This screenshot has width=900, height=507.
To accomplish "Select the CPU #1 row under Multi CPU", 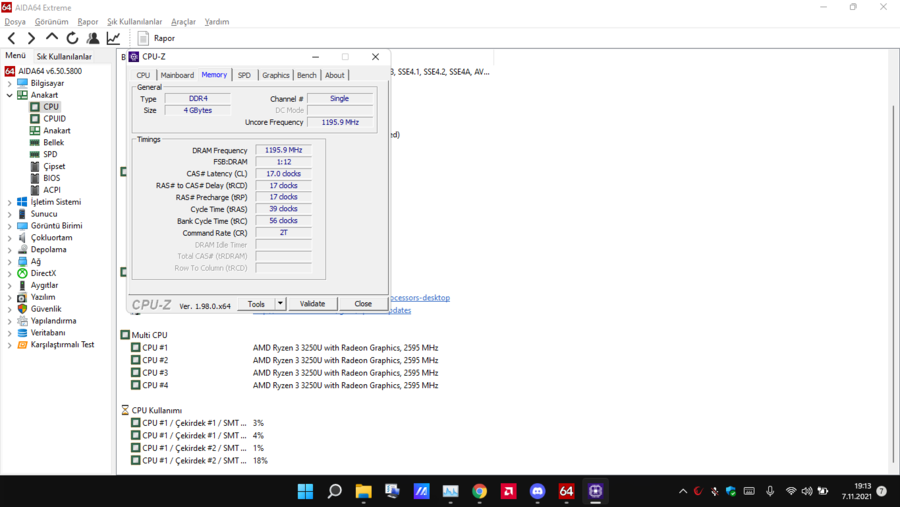I will point(285,348).
